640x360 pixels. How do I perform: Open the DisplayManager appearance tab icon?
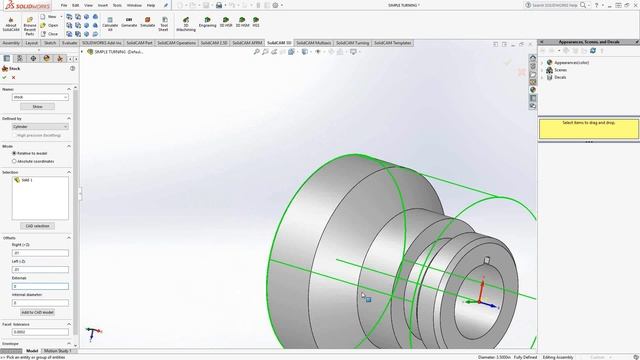point(47,58)
